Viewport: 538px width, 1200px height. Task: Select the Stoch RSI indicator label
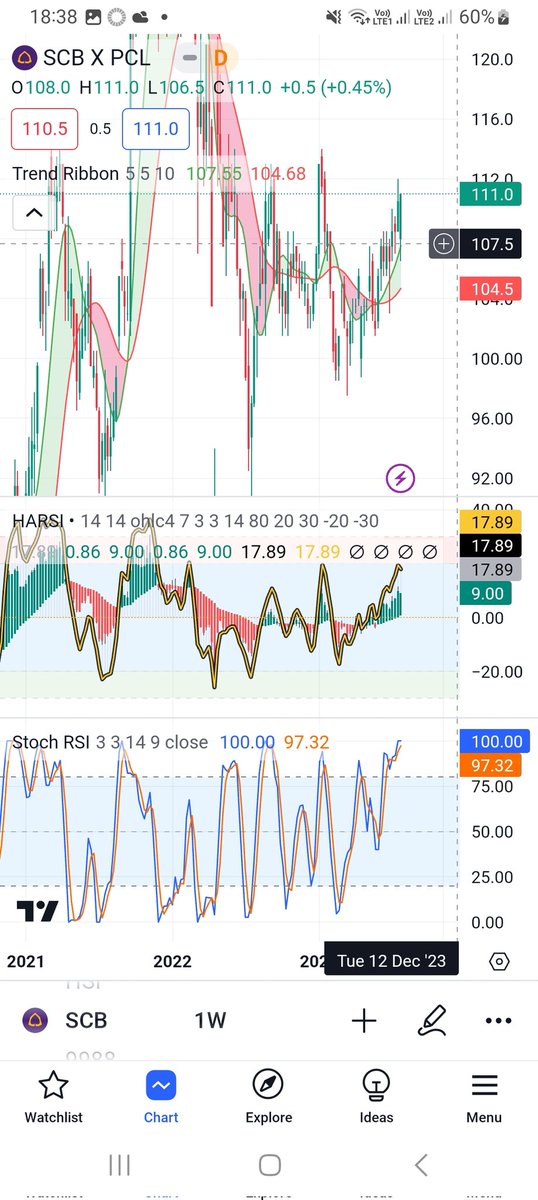[x=50, y=742]
